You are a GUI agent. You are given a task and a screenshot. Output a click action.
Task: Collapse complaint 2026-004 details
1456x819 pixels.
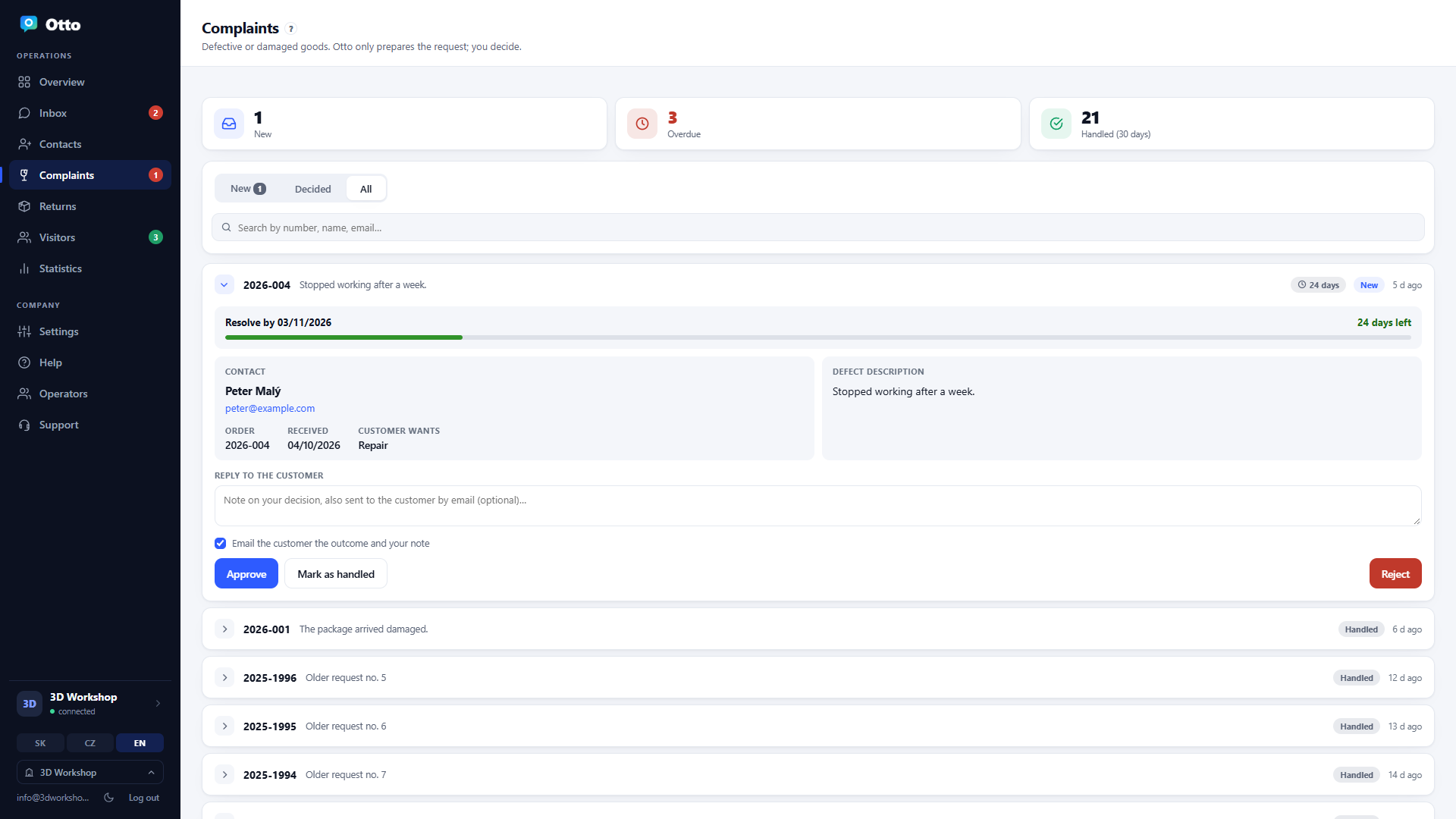(x=224, y=285)
